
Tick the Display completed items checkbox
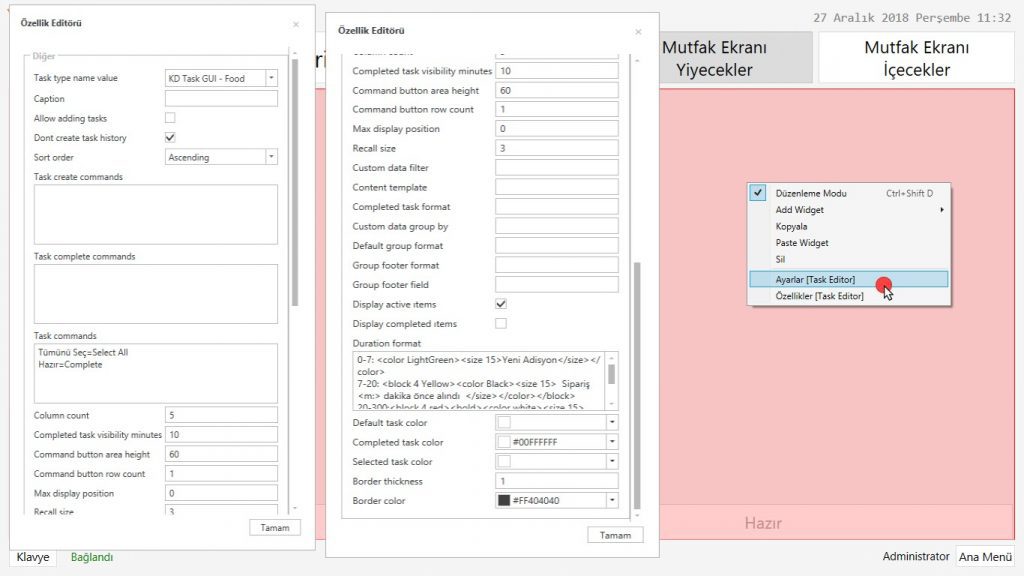[501, 324]
